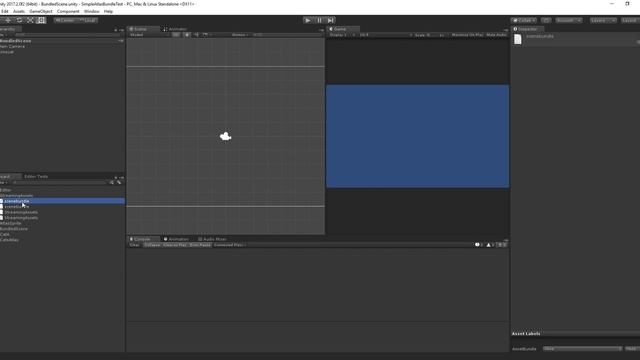Click the scenebundle file icon in Inspector
Screen dimensions: 640x360
pyautogui.click(x=518, y=39)
